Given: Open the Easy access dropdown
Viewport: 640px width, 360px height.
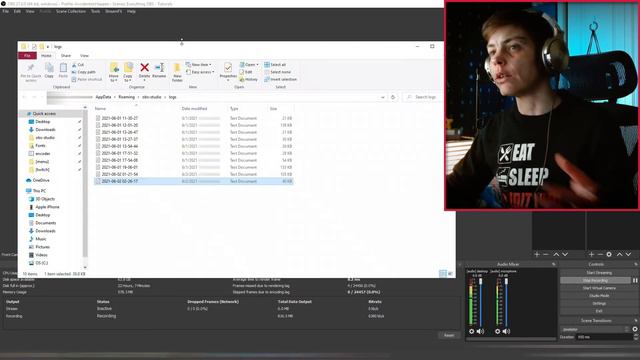Looking at the screenshot, I should click(x=200, y=72).
